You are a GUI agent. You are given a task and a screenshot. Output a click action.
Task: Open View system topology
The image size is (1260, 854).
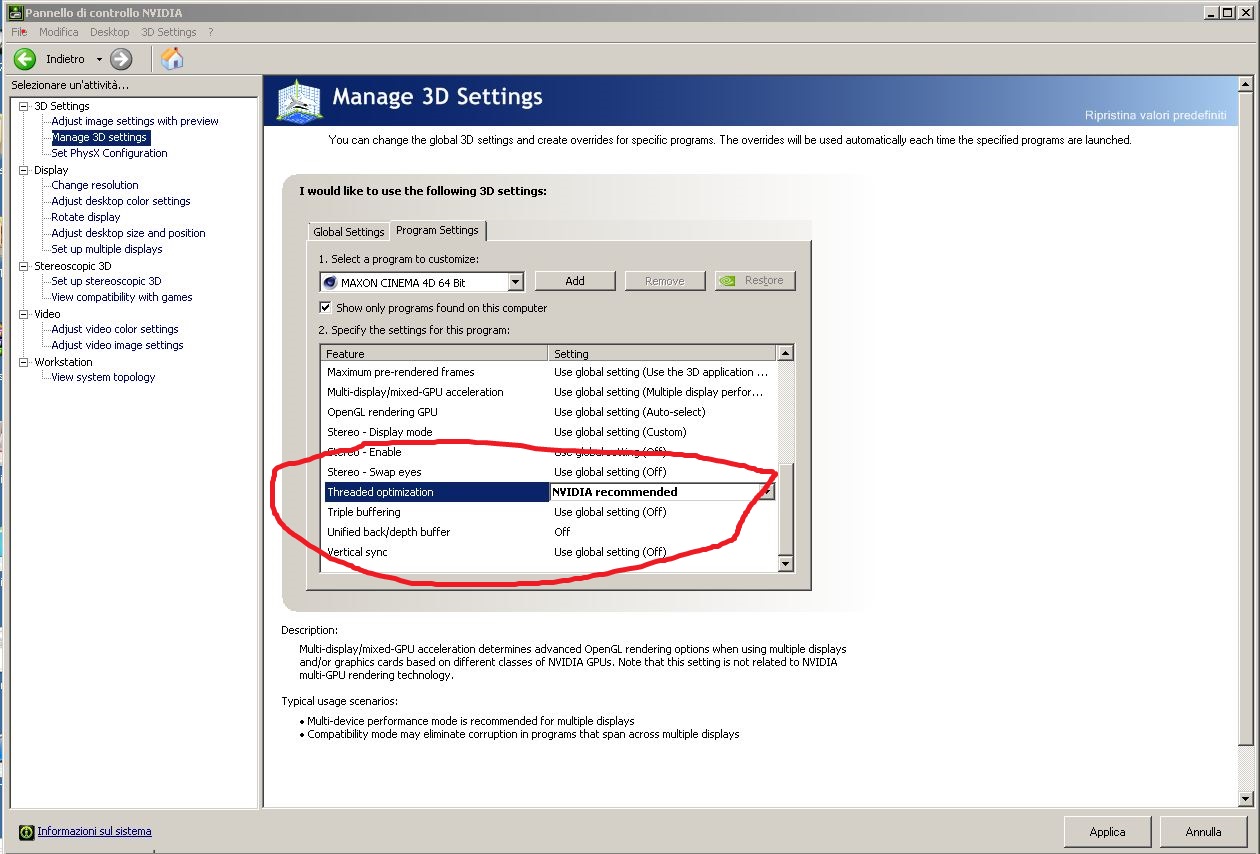(103, 377)
